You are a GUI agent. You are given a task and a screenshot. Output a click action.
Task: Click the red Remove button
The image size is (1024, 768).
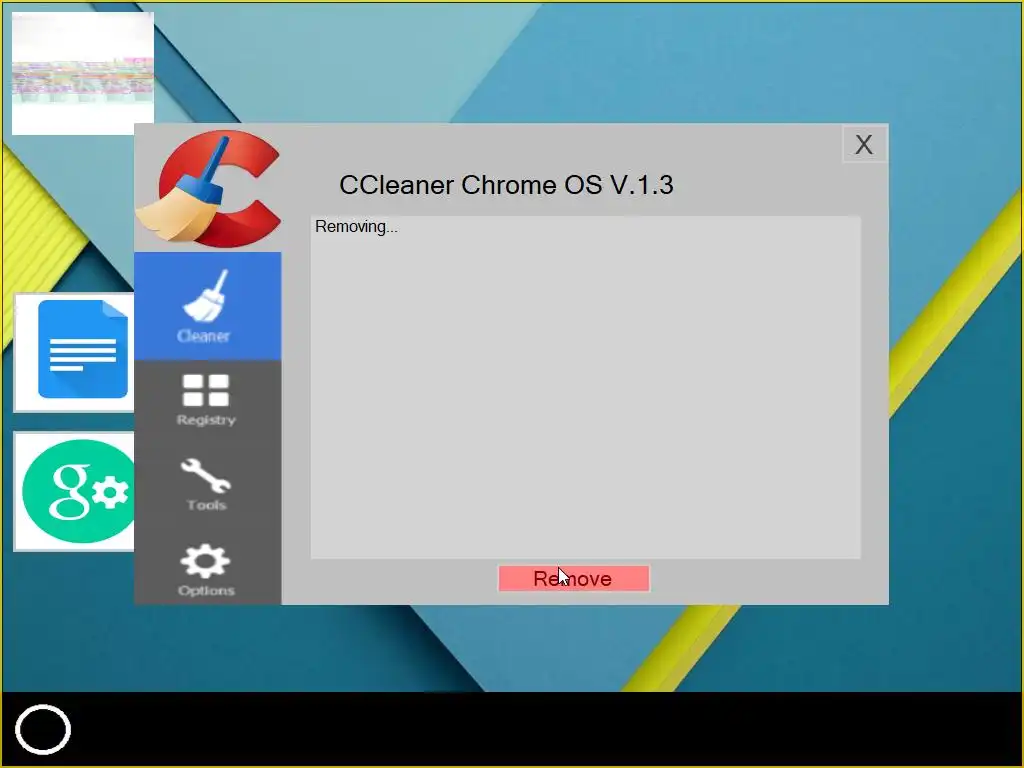point(573,579)
